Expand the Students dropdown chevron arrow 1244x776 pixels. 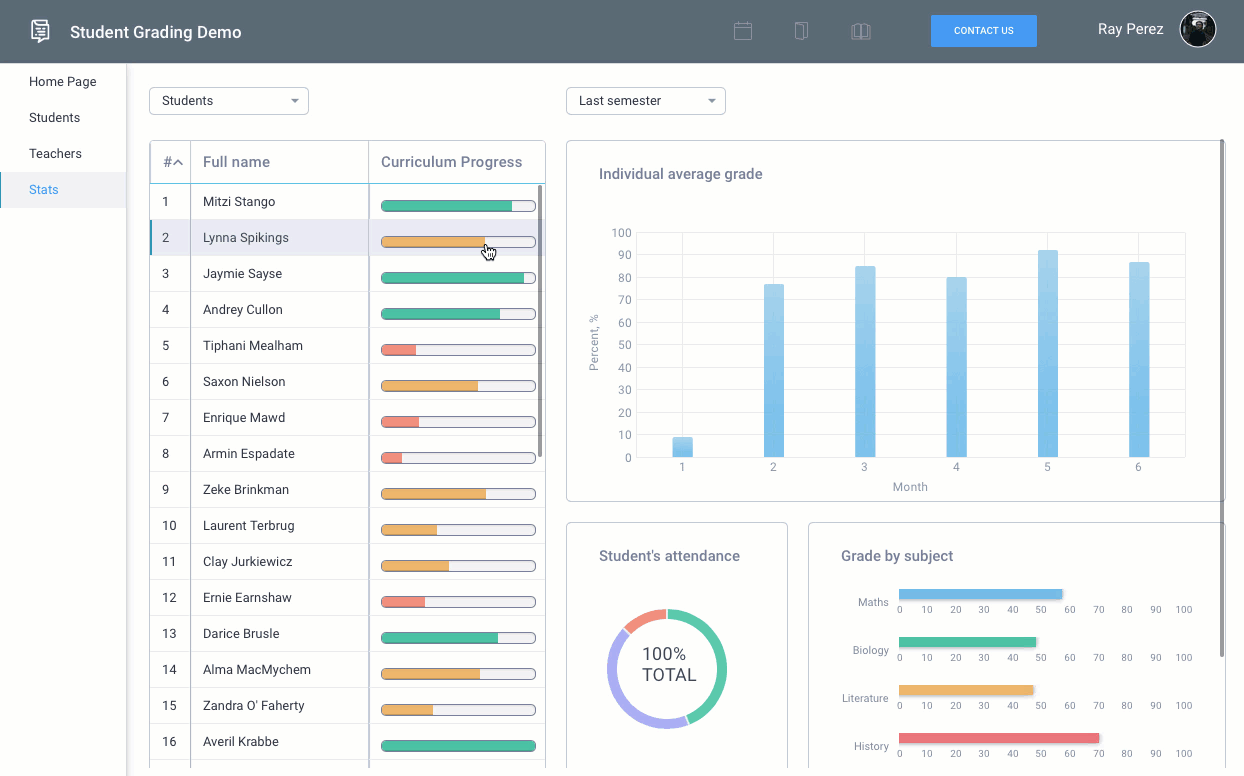pyautogui.click(x=295, y=101)
